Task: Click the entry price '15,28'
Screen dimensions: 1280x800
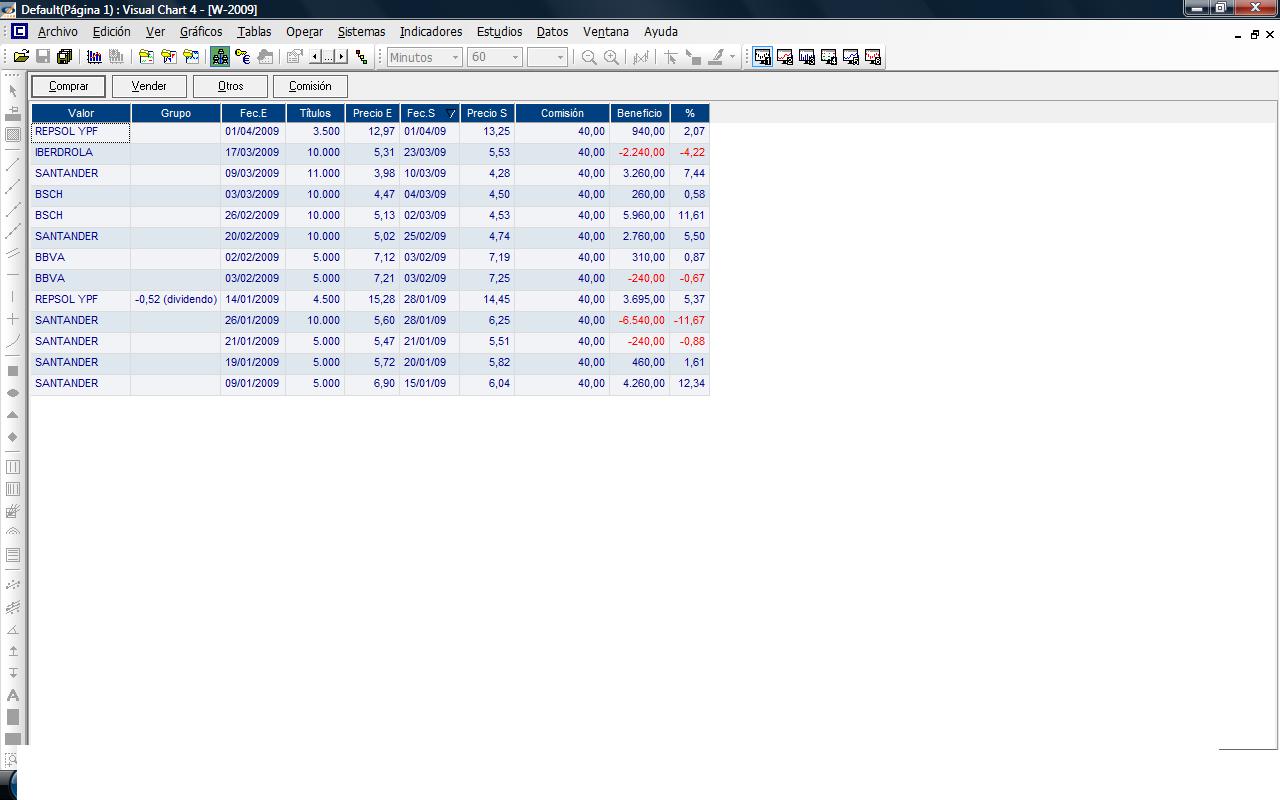Action: click(x=382, y=299)
